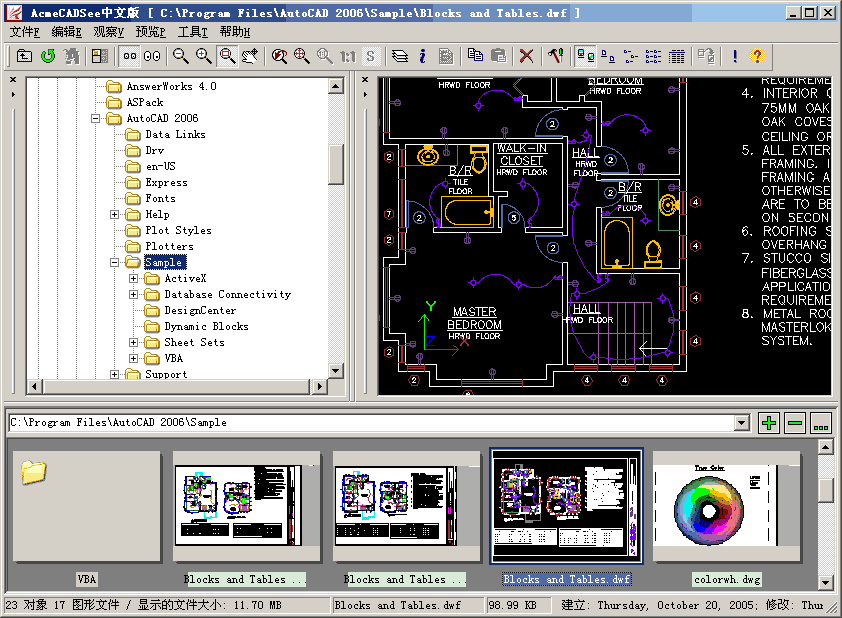Image resolution: width=842 pixels, height=618 pixels.
Task: Switch to list view mode
Action: pyautogui.click(x=631, y=56)
